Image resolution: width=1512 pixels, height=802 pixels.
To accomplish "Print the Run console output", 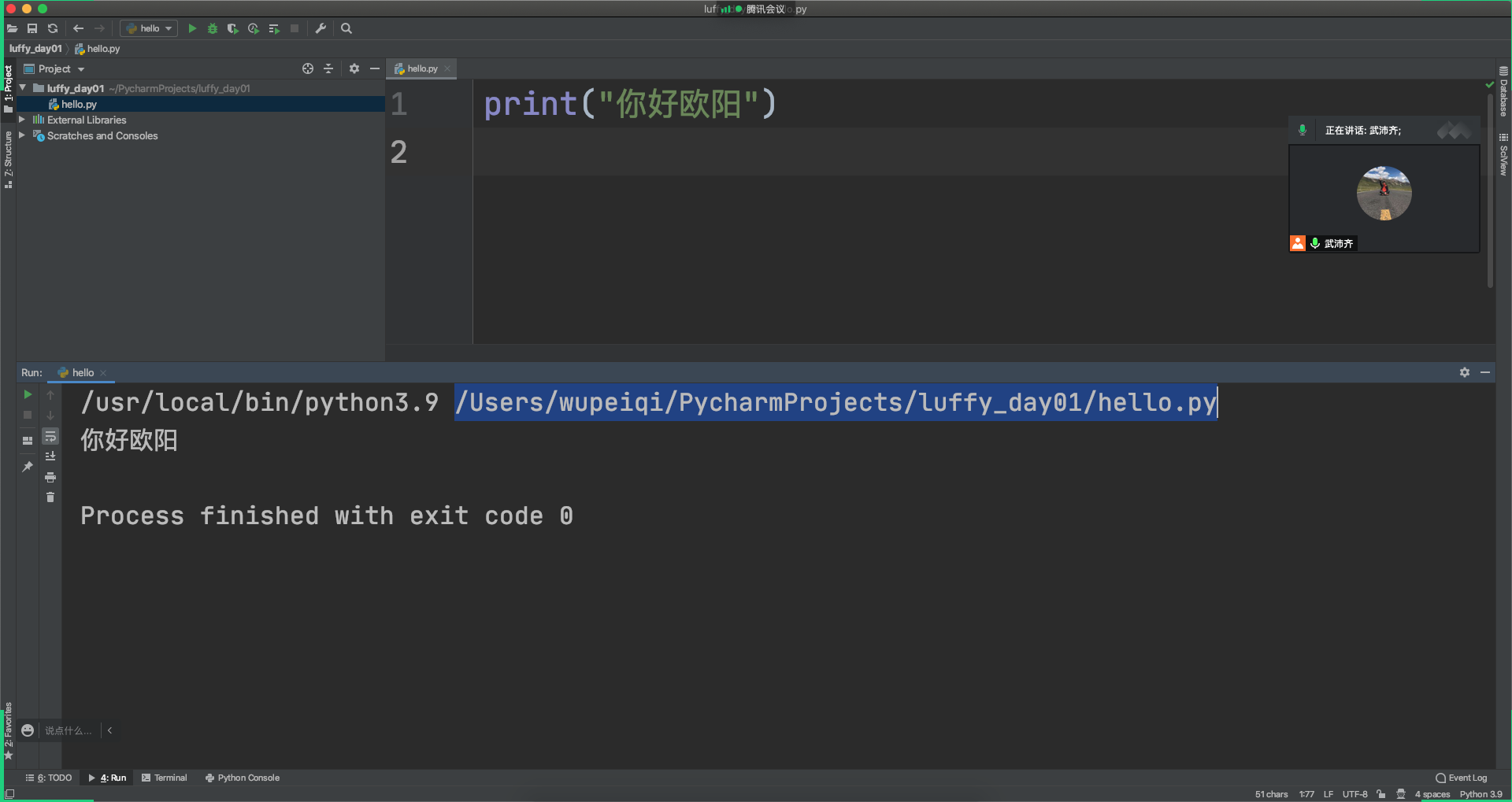I will click(50, 477).
